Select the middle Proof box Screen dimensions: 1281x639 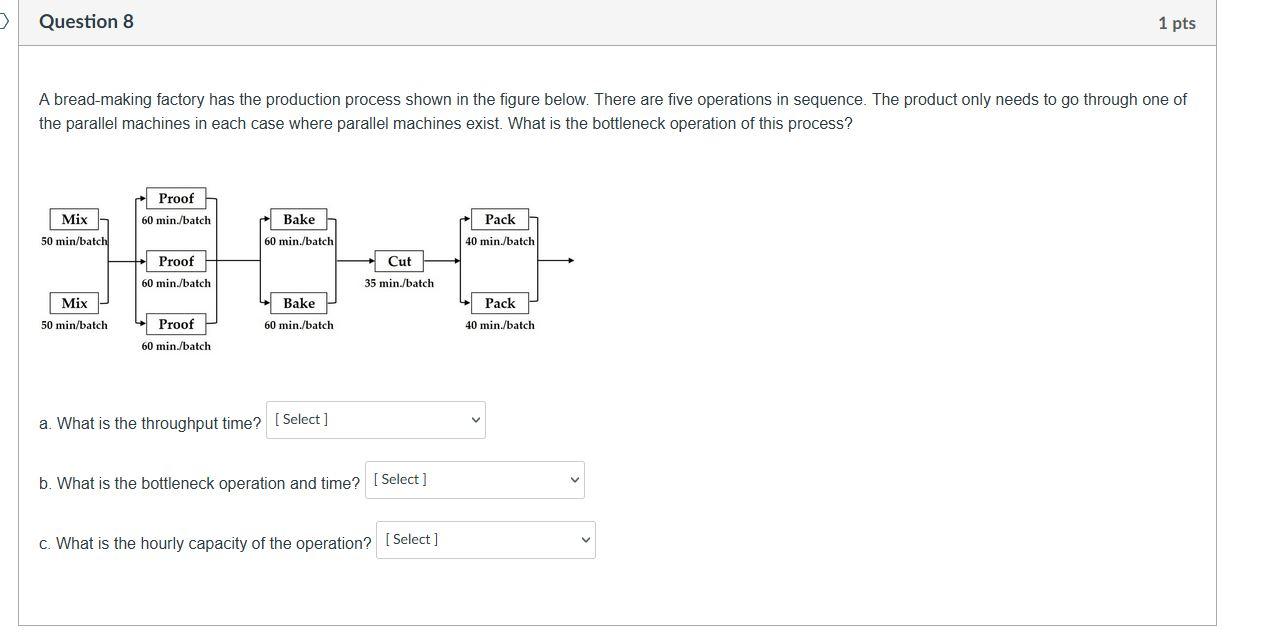point(176,261)
